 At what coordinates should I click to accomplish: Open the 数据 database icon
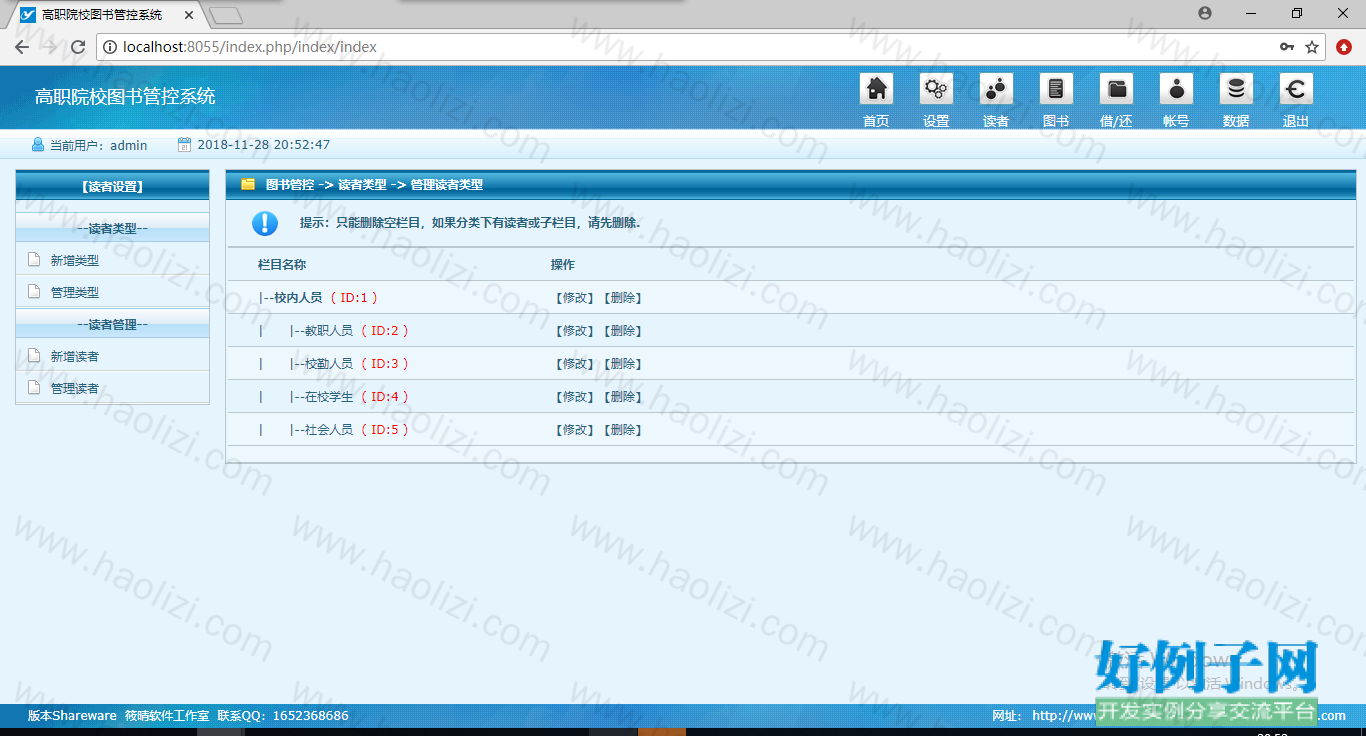point(1236,89)
